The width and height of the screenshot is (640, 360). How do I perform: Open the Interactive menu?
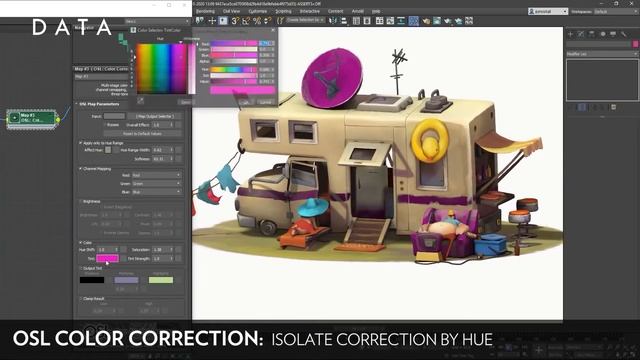click(310, 11)
